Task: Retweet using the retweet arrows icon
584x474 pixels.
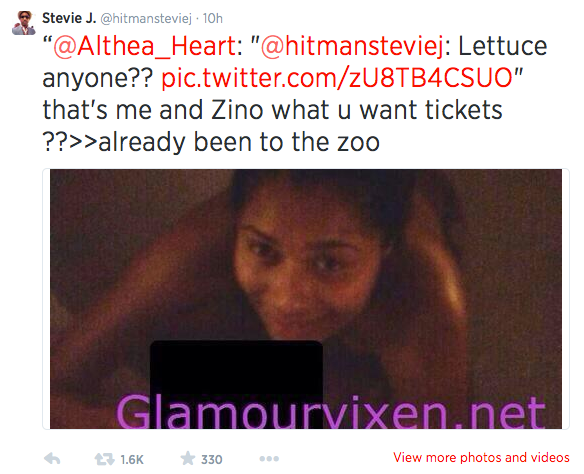Action: click(104, 459)
